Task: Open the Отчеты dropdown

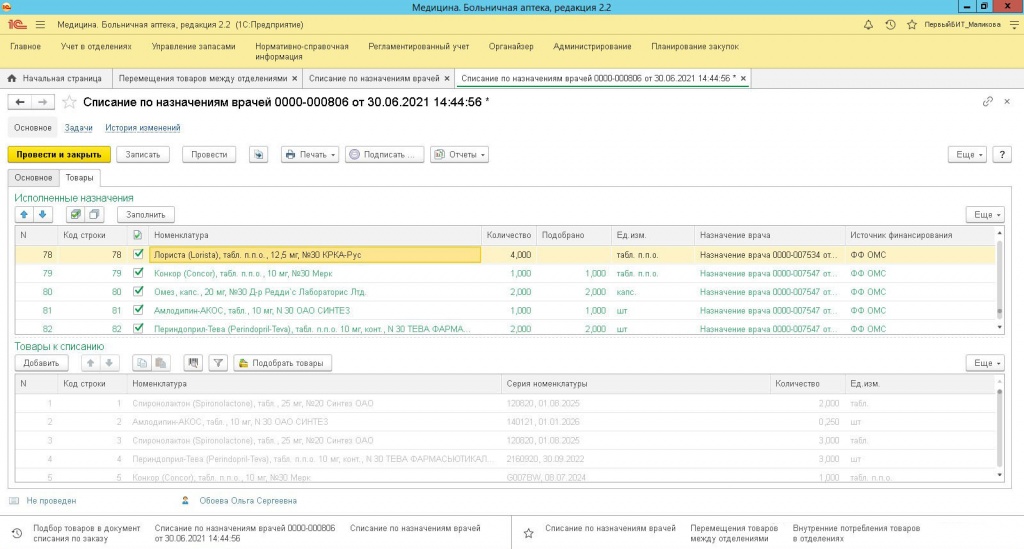Action: click(x=459, y=155)
